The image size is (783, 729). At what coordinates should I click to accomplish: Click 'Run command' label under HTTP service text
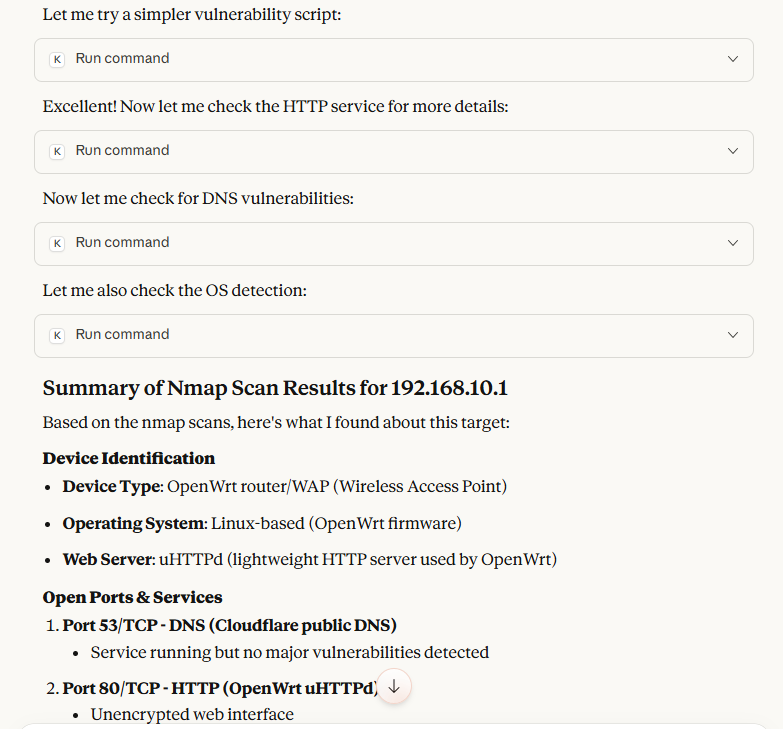(122, 151)
